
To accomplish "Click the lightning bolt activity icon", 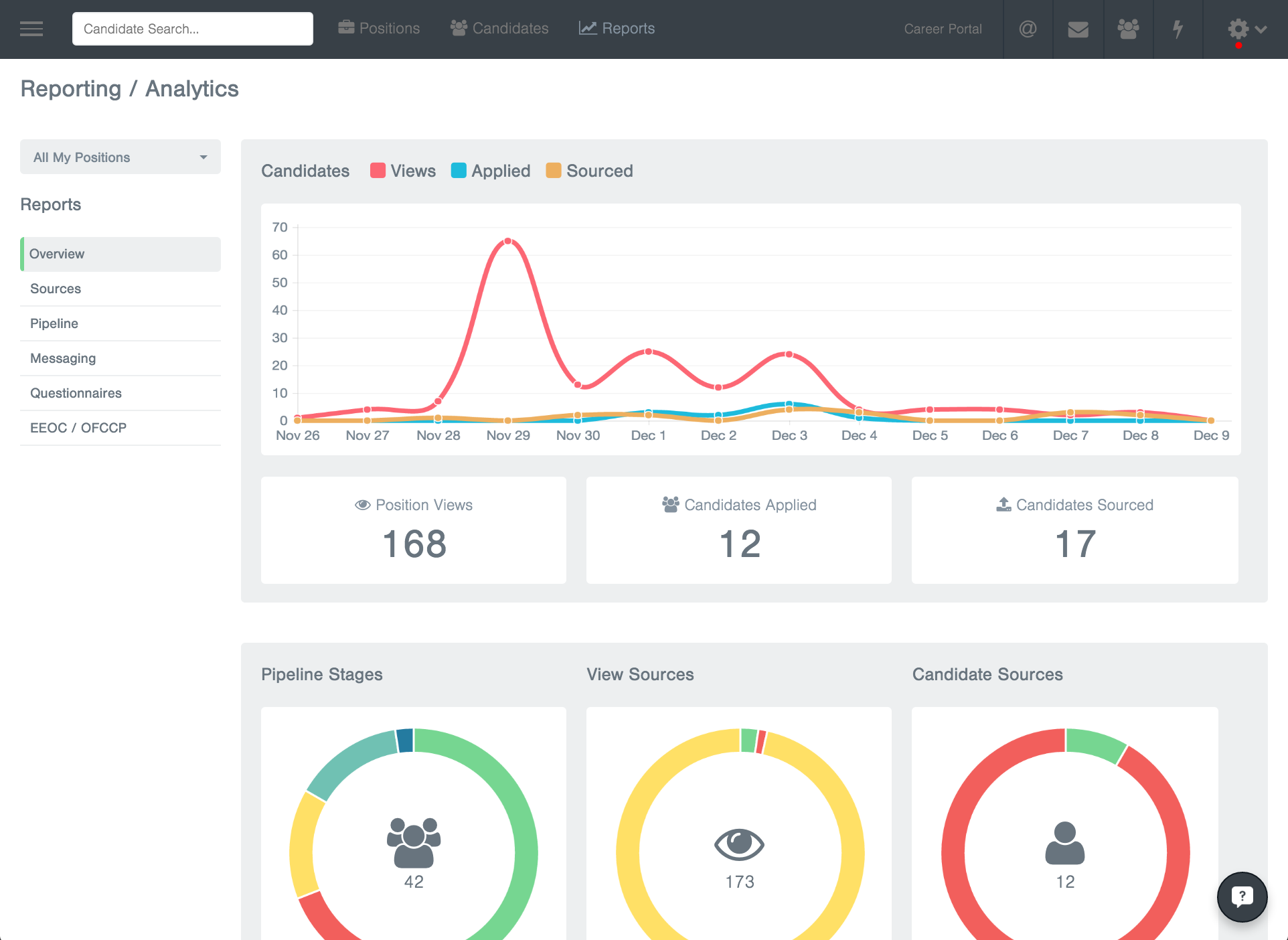I will [1178, 29].
